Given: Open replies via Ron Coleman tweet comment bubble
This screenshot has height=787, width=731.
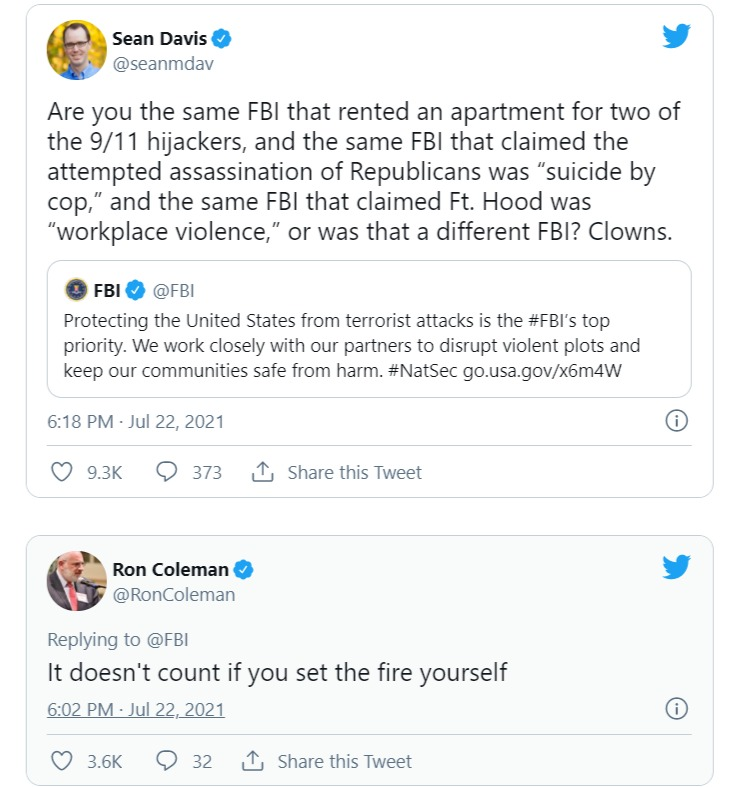Looking at the screenshot, I should 167,761.
